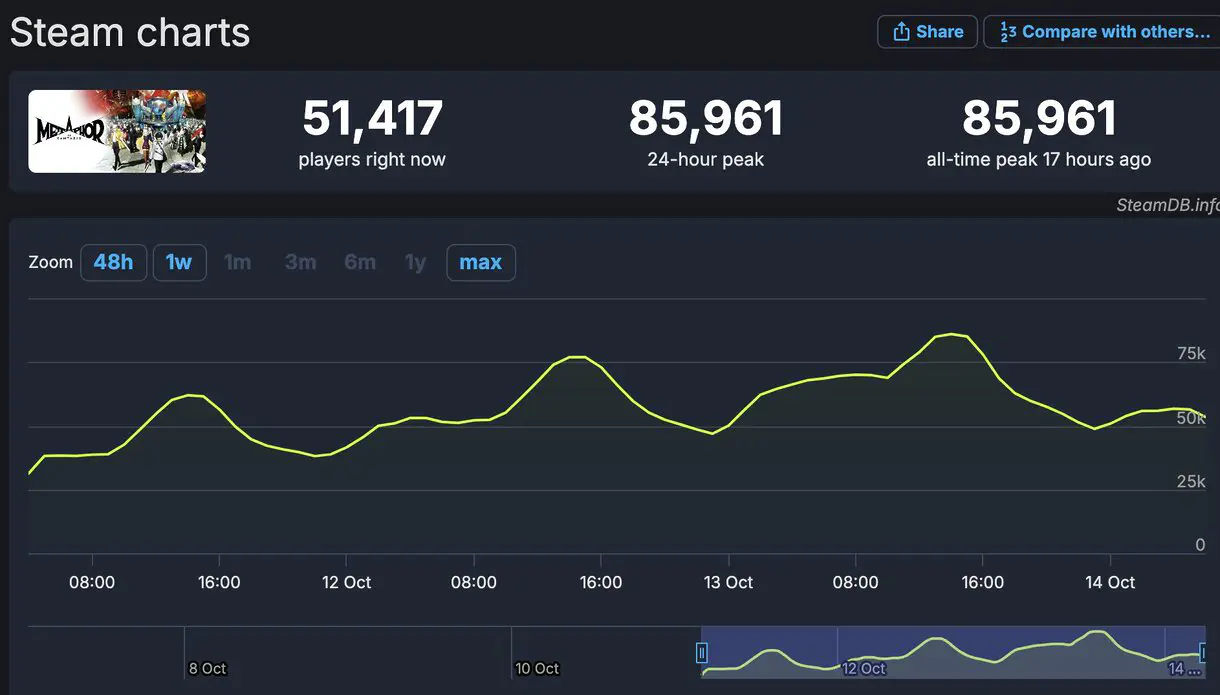Click the "8 Oct" navigator label

pyautogui.click(x=207, y=668)
